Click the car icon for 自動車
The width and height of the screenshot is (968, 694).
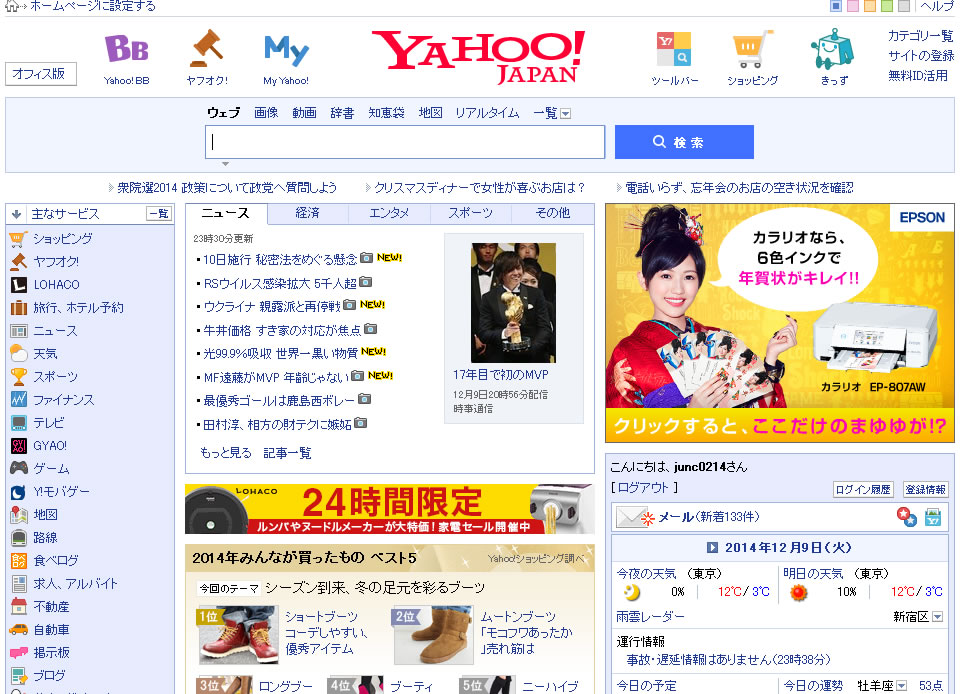(19, 630)
